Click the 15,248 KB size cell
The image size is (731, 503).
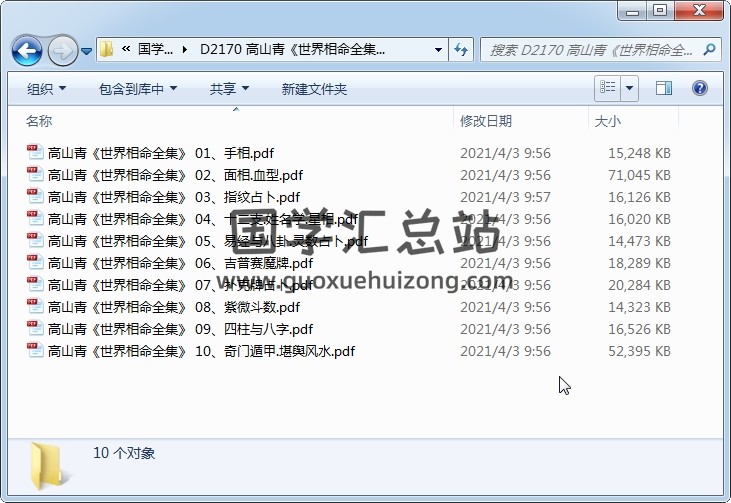coord(639,153)
